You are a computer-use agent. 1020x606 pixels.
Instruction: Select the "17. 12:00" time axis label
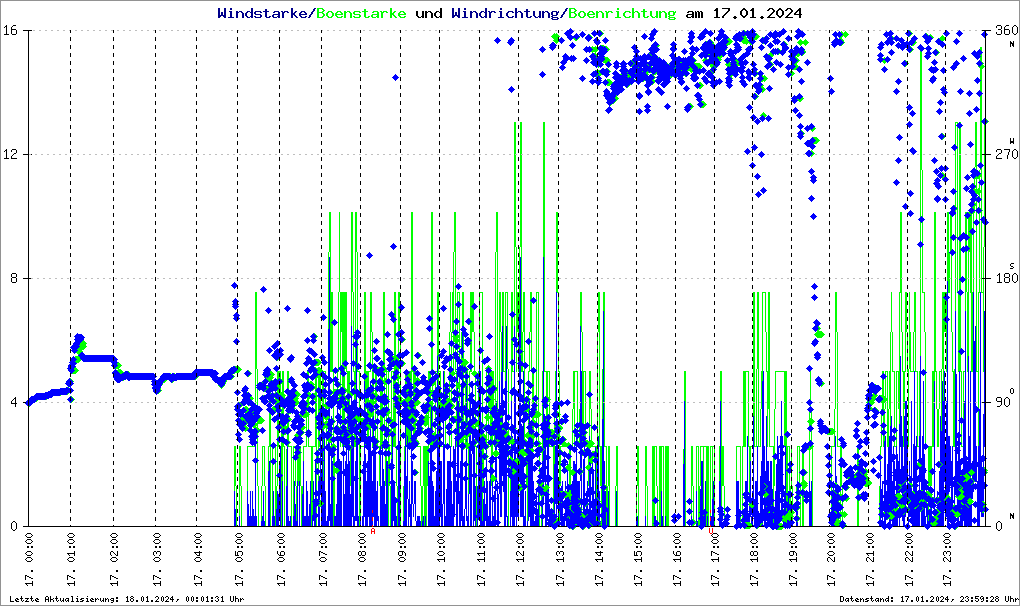pos(520,563)
